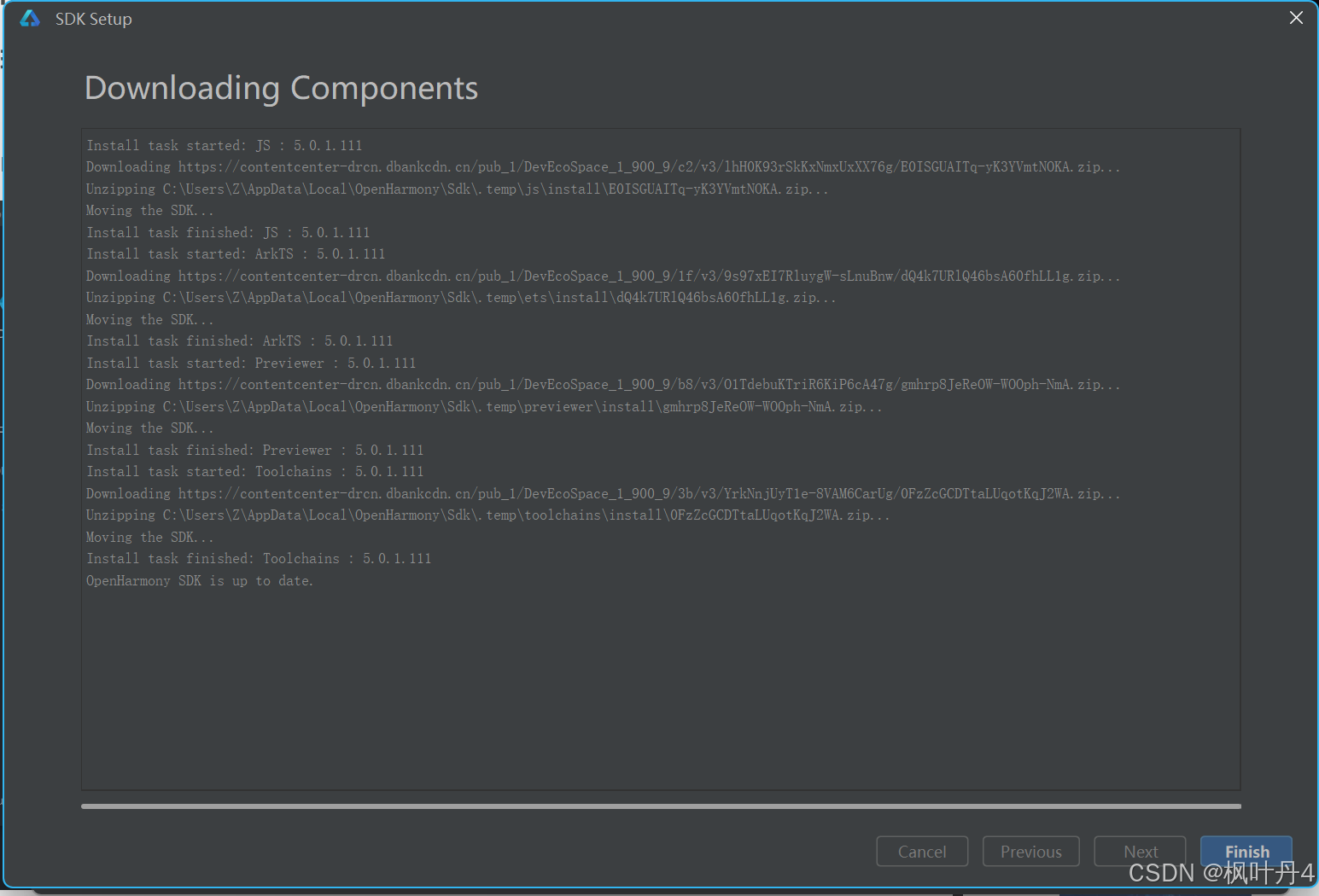Click 'Install task started: Previewer' log line

(251, 364)
